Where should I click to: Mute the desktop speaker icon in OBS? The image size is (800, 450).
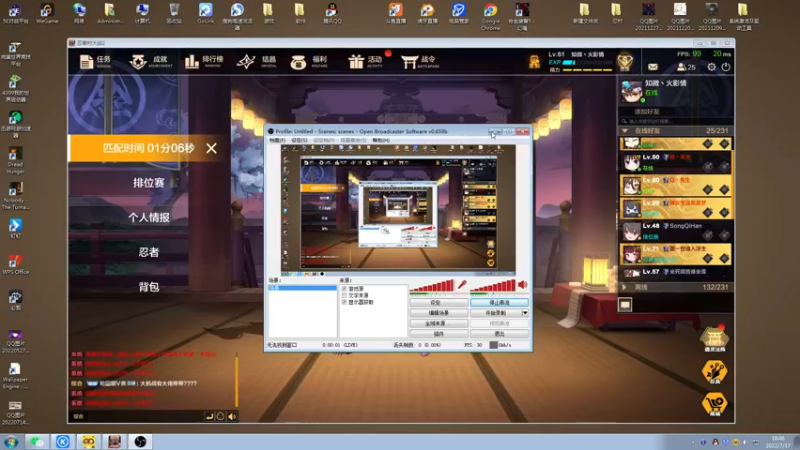pyautogui.click(x=523, y=285)
